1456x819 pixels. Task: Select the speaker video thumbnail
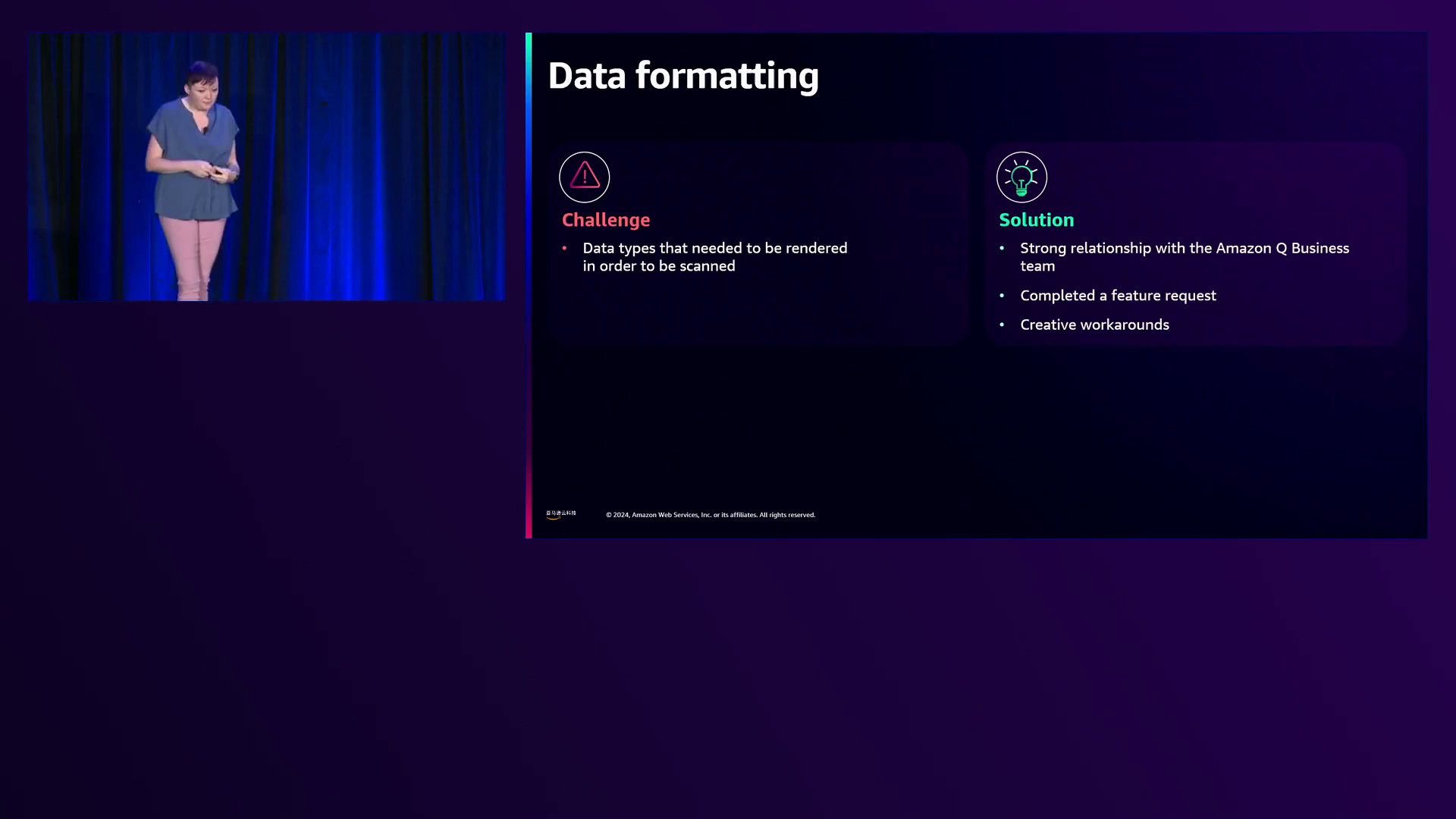(266, 166)
